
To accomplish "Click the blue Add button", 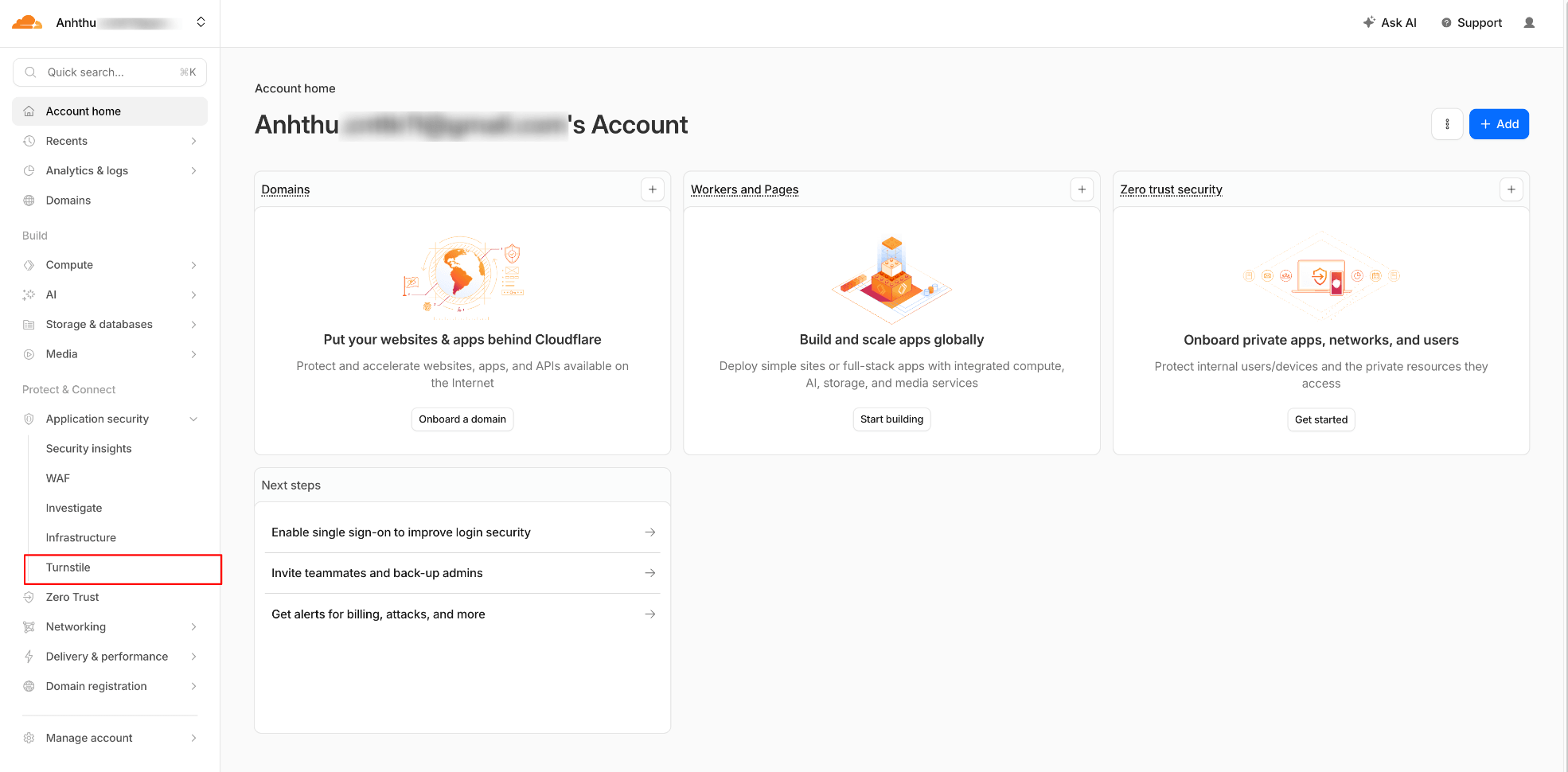I will pos(1499,124).
